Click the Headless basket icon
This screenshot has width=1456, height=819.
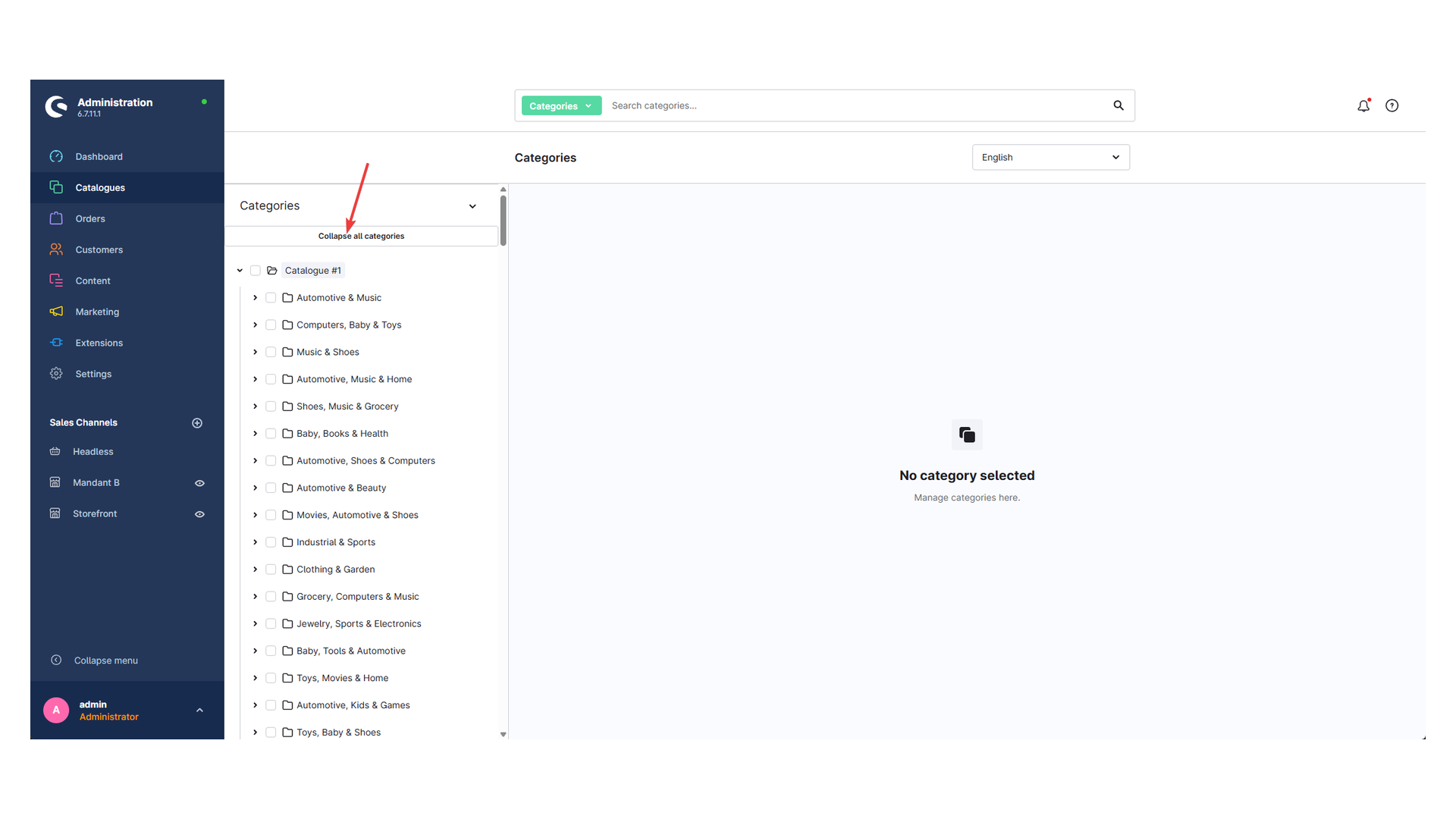(55, 451)
